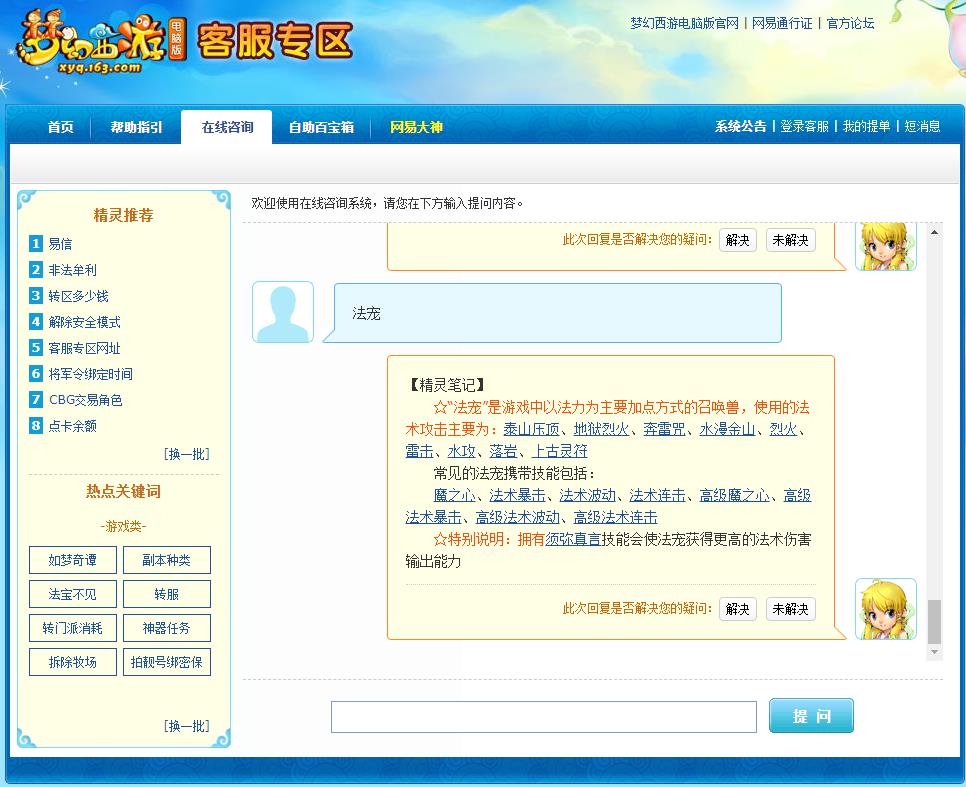Click the 如梦奇谭 keyword button

click(72, 560)
